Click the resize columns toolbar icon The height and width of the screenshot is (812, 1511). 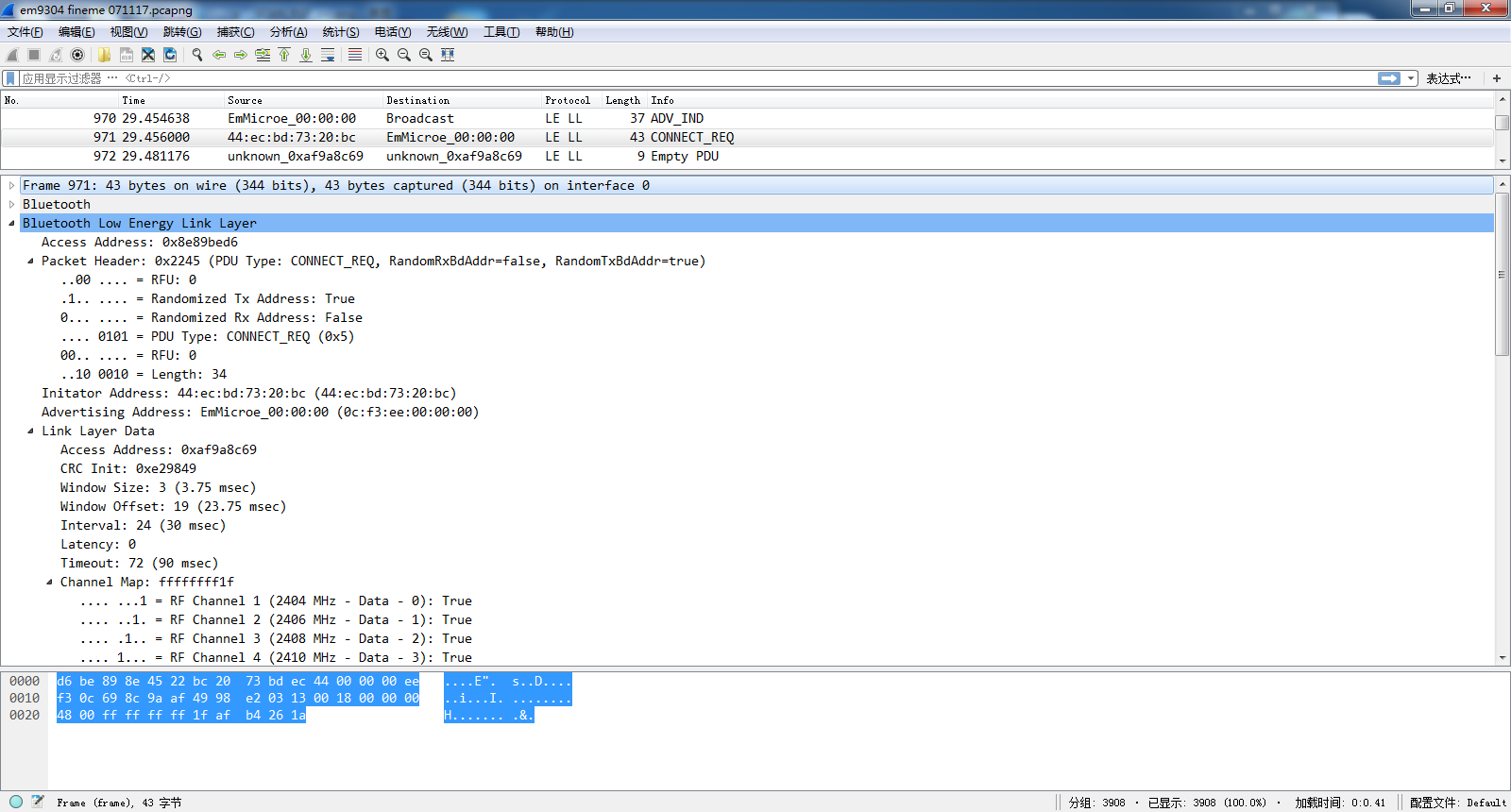pos(448,55)
